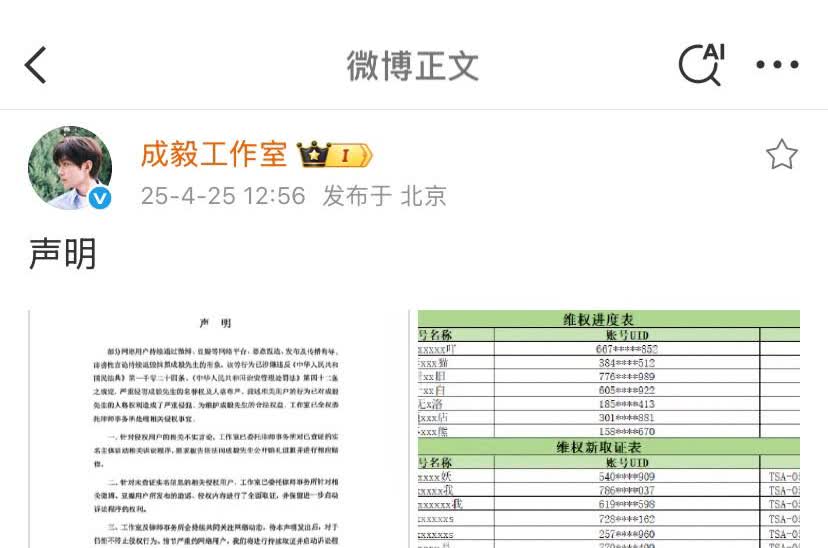Image resolution: width=828 pixels, height=548 pixels.
Task: Open the 成毅工作室 profile avatar
Action: (70, 168)
